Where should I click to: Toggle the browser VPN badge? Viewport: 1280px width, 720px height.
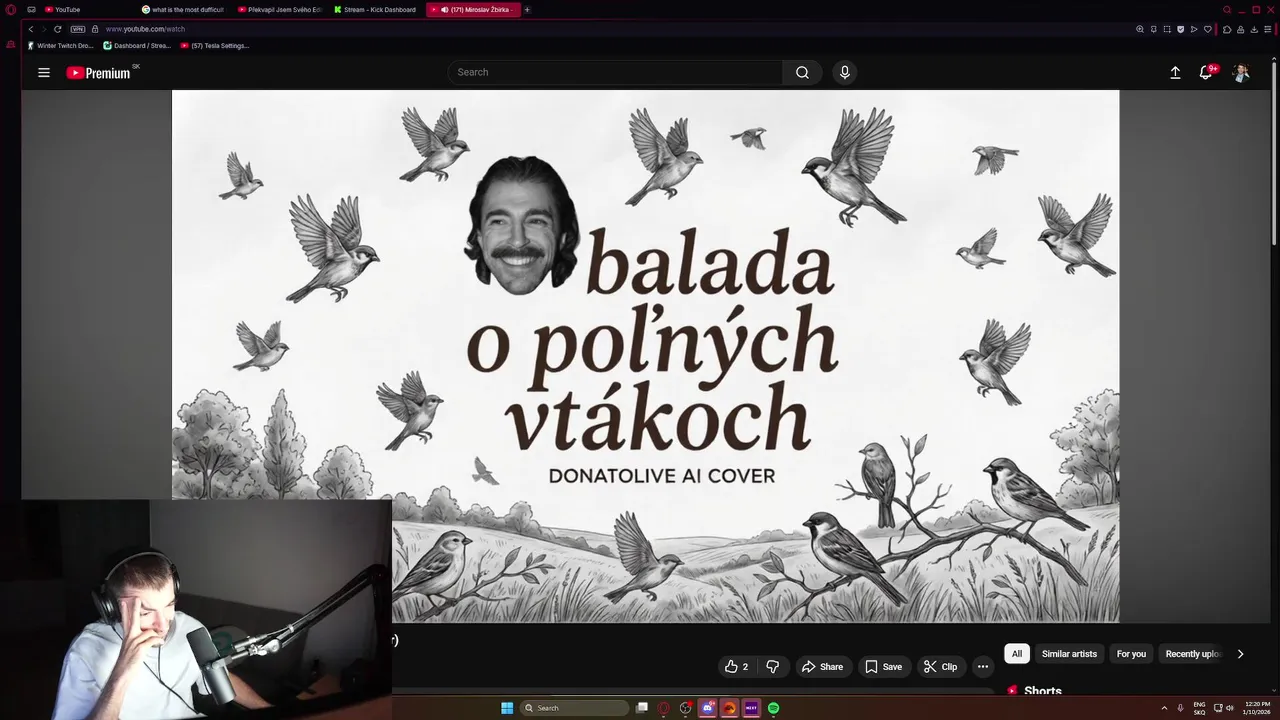pyautogui.click(x=78, y=29)
